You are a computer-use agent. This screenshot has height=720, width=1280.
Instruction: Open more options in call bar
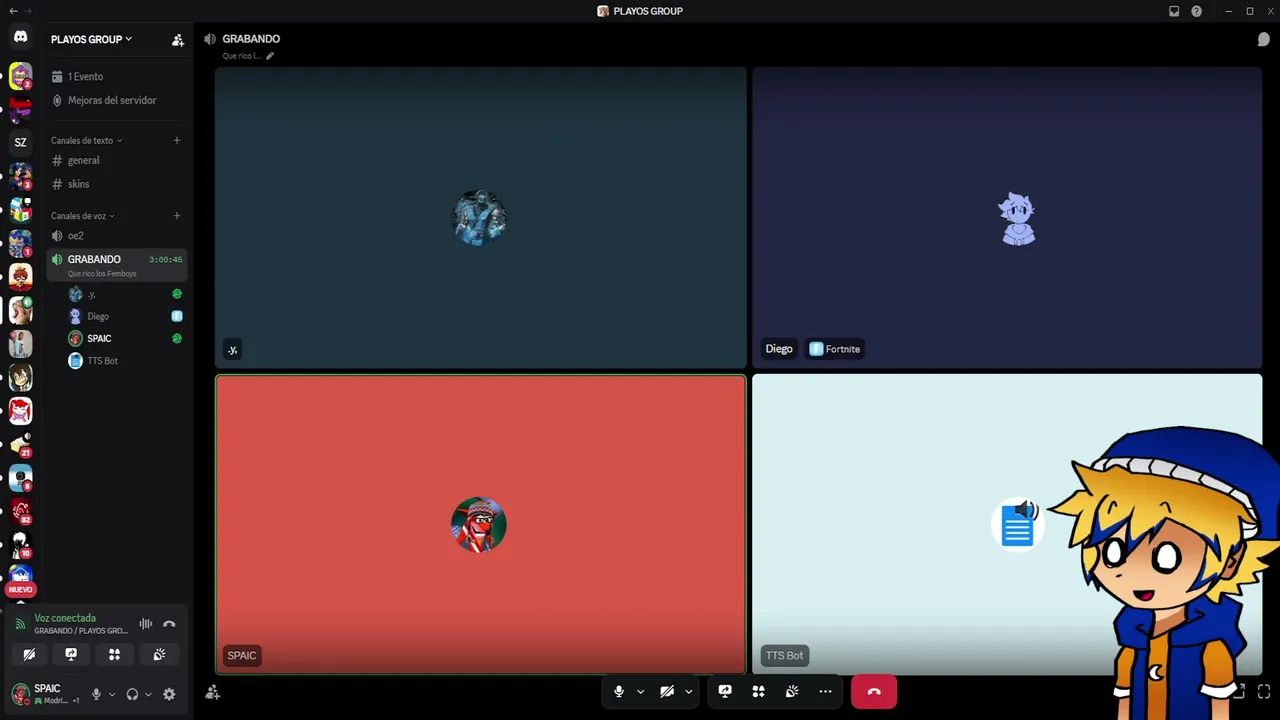(x=825, y=691)
